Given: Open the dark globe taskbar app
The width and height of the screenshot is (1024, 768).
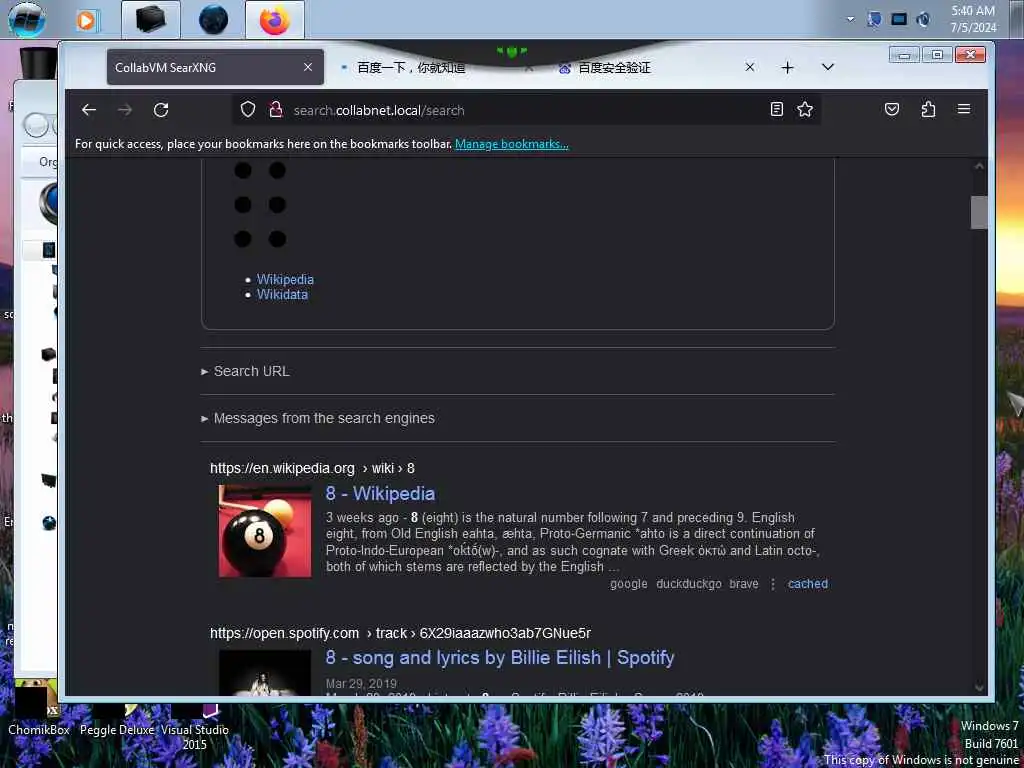Looking at the screenshot, I should coord(213,20).
